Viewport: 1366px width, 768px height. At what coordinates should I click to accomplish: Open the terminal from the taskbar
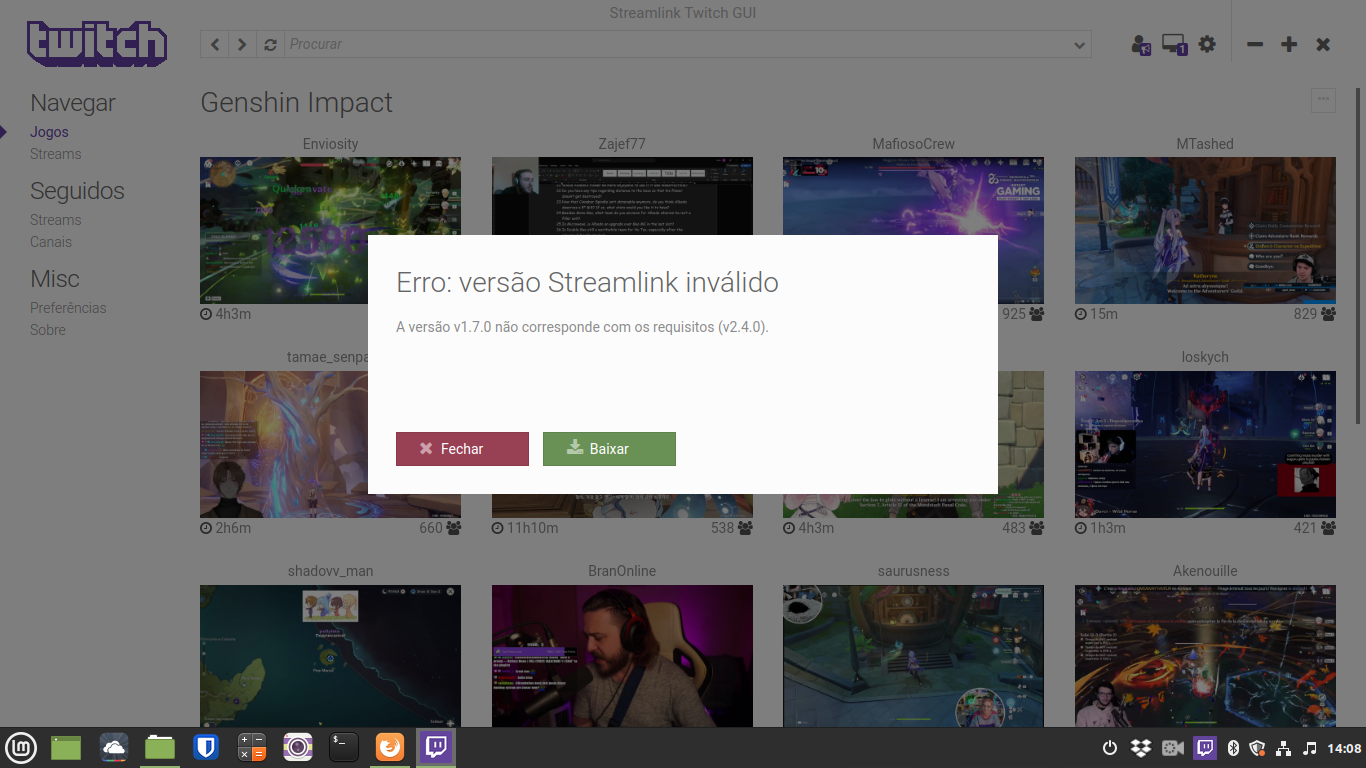click(343, 747)
